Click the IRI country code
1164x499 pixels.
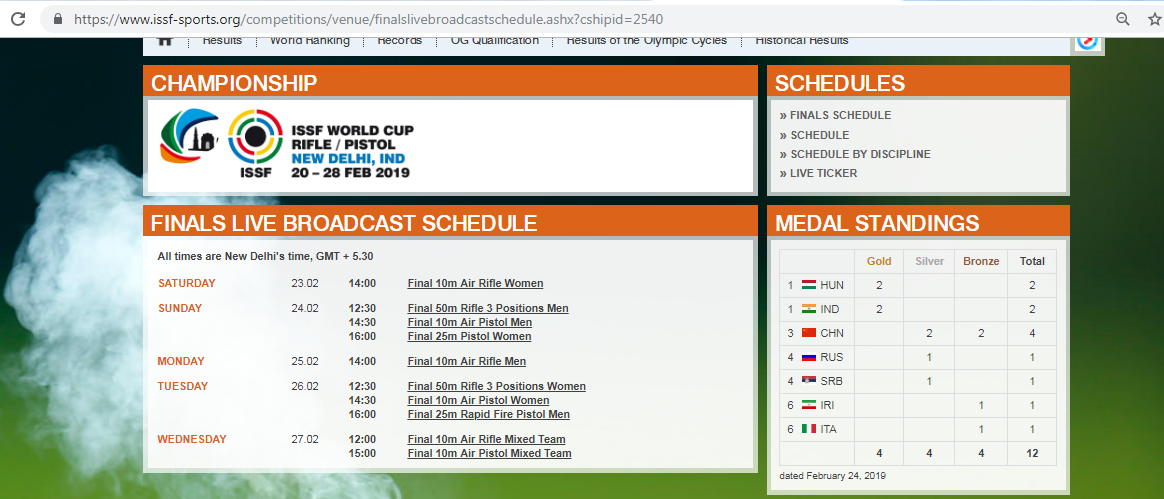pos(828,405)
